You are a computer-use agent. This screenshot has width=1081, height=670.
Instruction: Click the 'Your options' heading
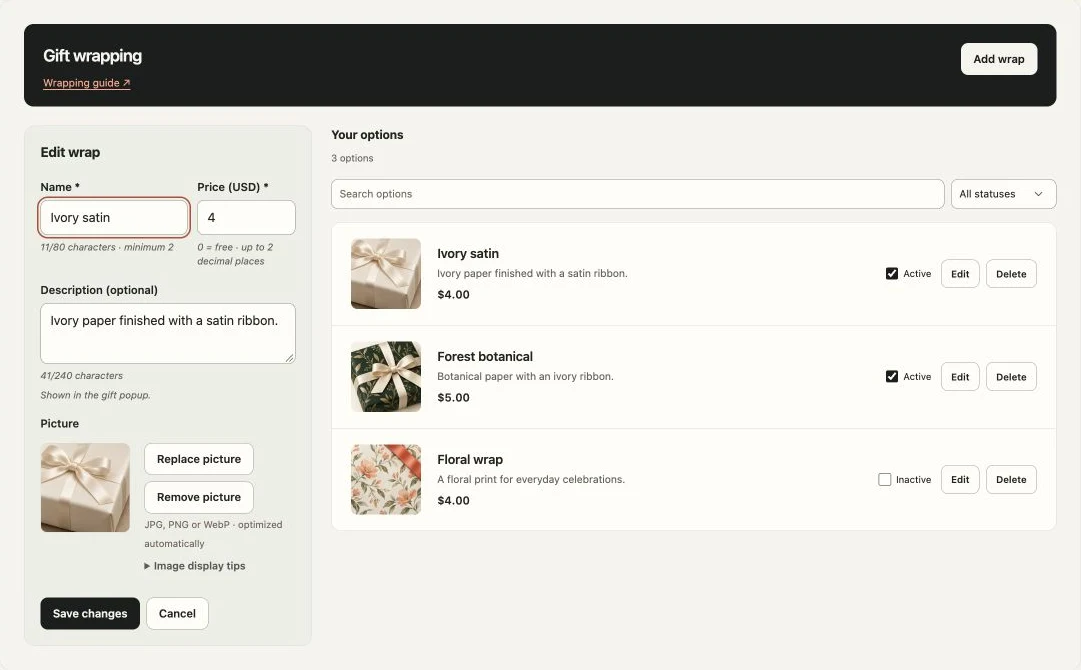(x=367, y=135)
